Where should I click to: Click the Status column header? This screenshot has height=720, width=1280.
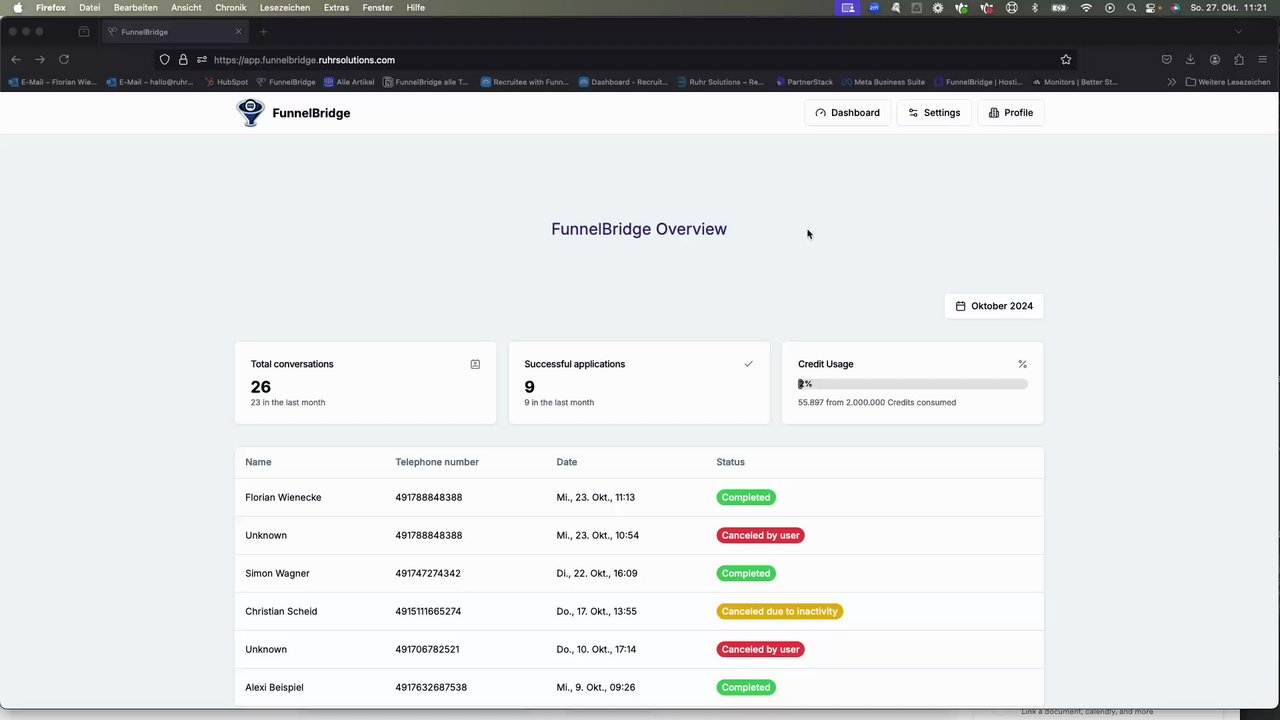tap(730, 462)
